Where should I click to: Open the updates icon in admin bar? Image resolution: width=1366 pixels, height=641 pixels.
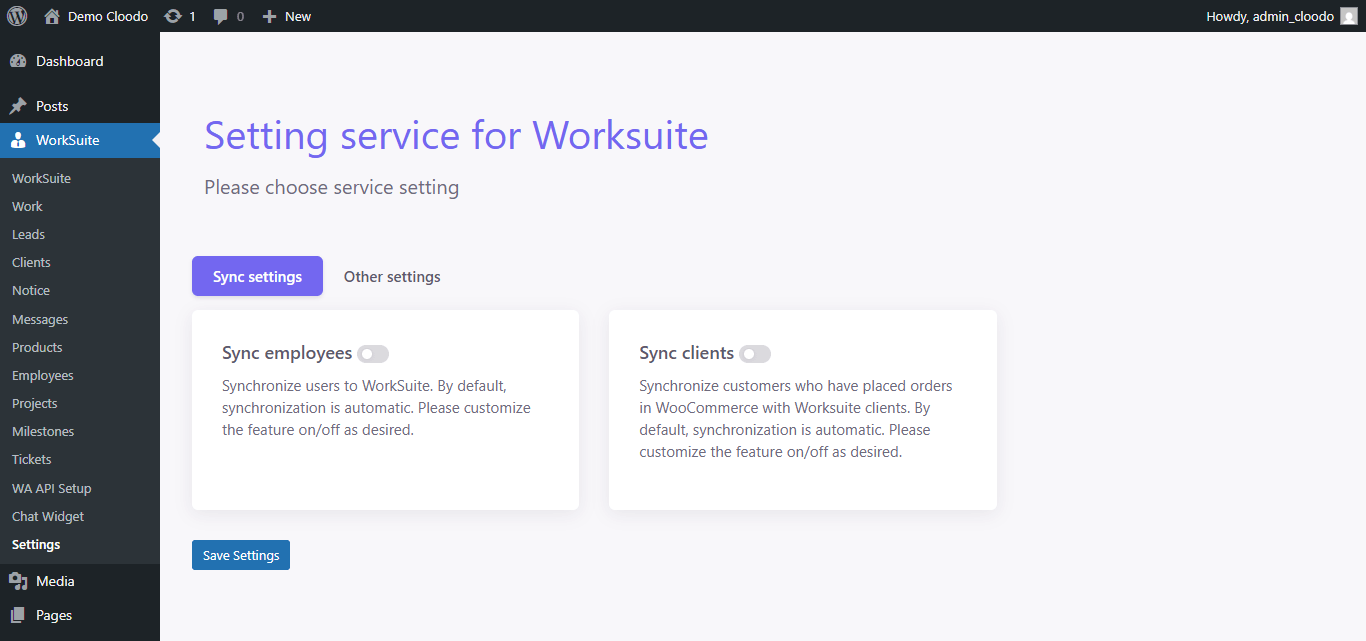click(x=173, y=16)
